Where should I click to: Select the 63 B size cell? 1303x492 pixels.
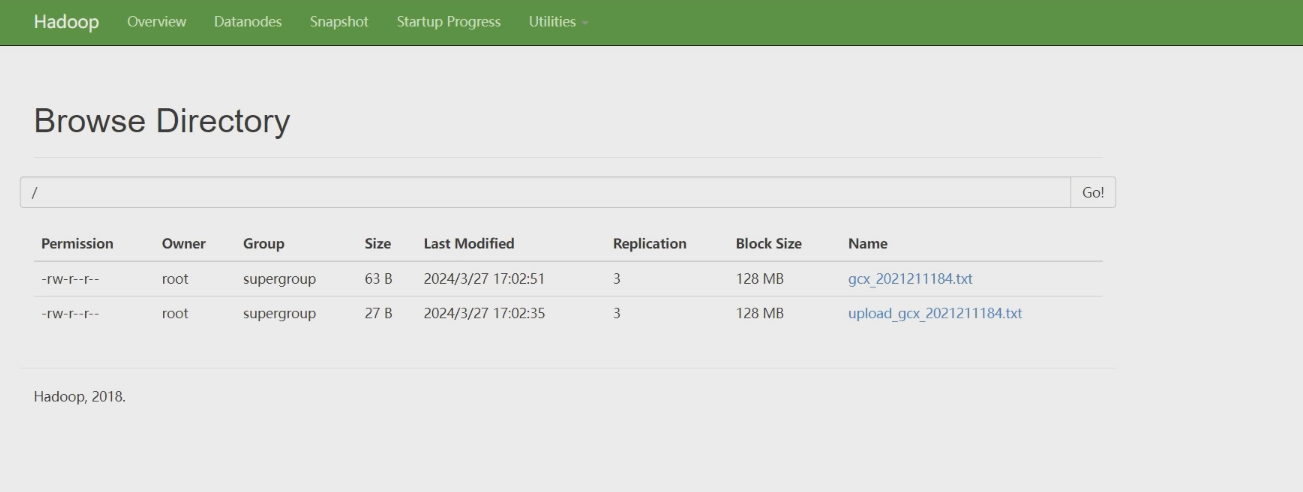pos(378,279)
